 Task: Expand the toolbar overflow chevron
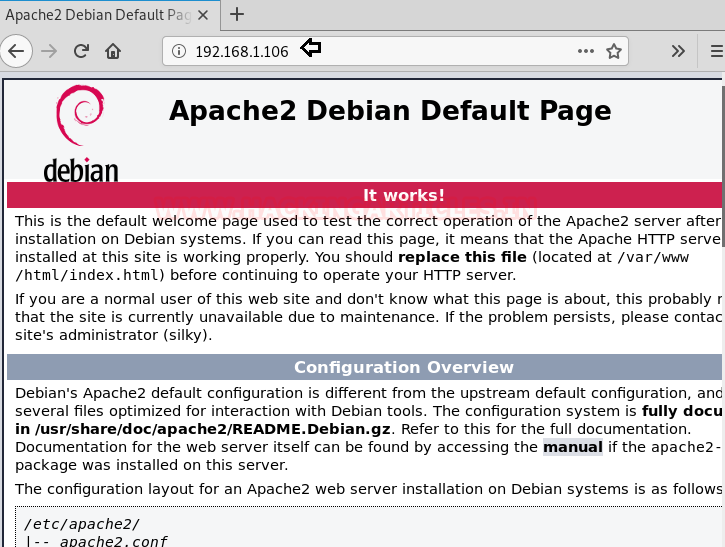[x=678, y=51]
